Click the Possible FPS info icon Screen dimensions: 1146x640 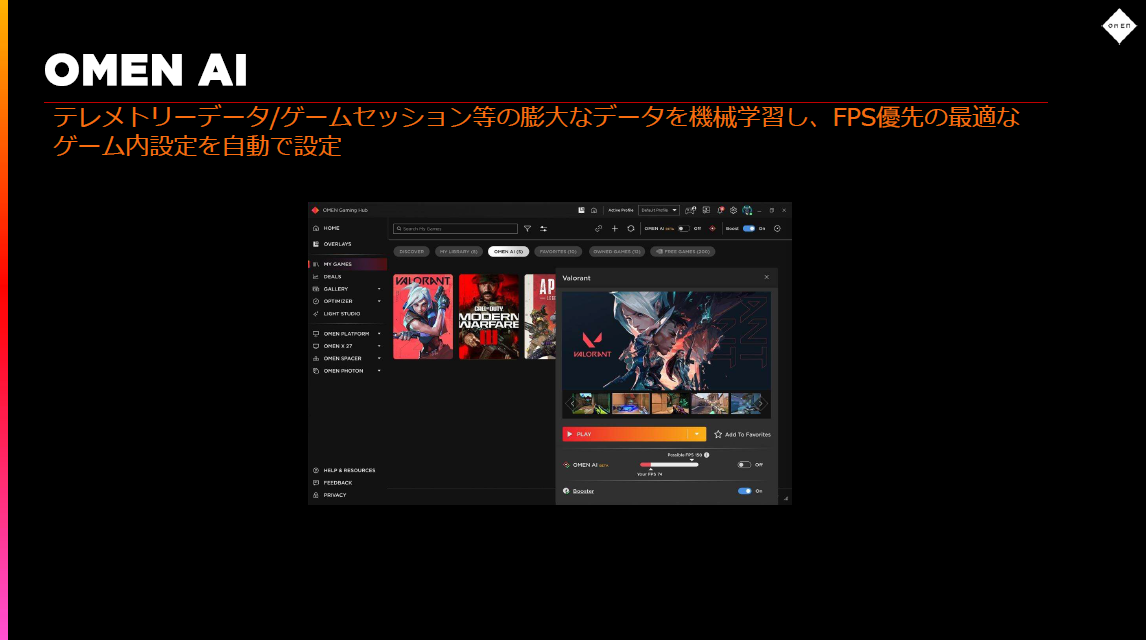click(706, 455)
